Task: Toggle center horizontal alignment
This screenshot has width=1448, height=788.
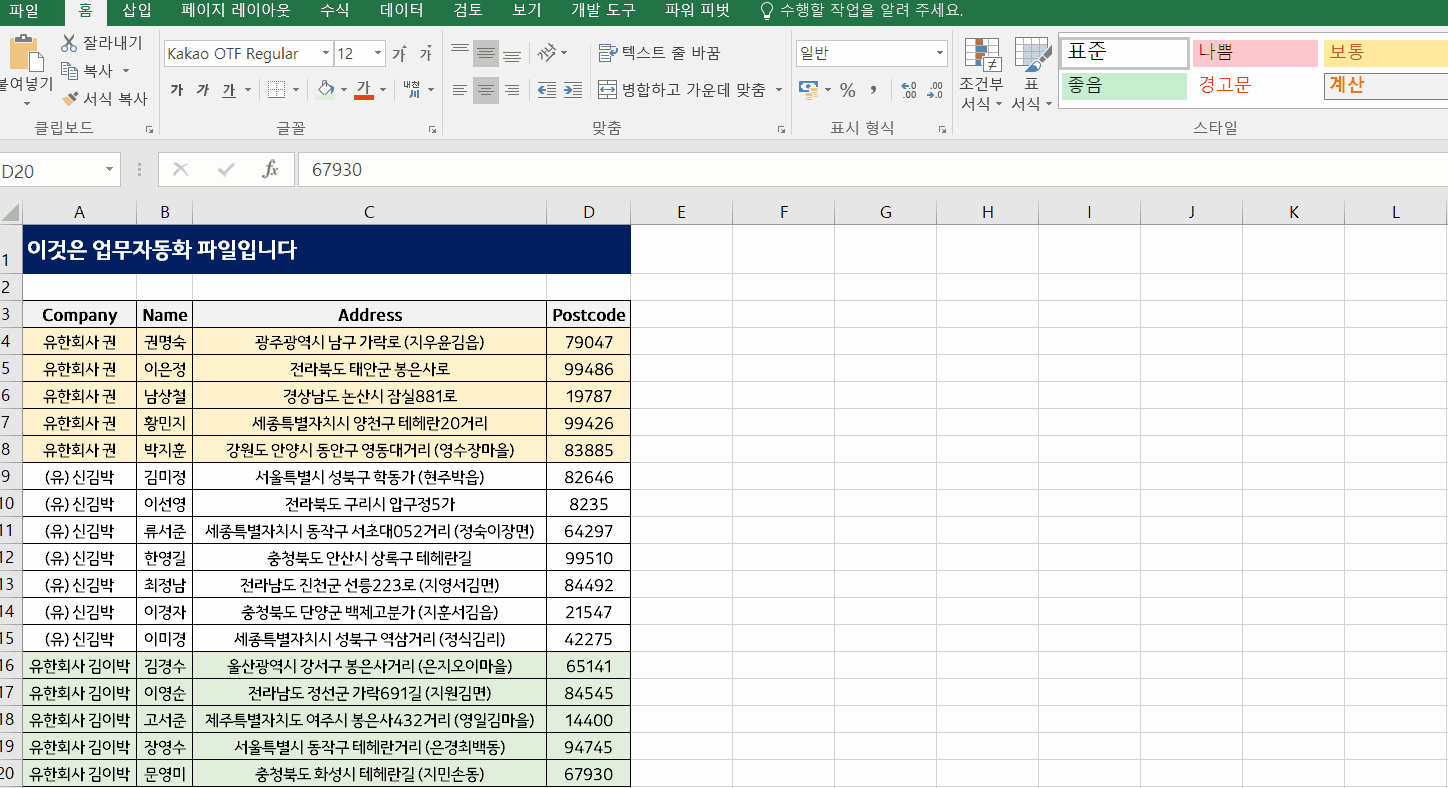Action: [486, 90]
